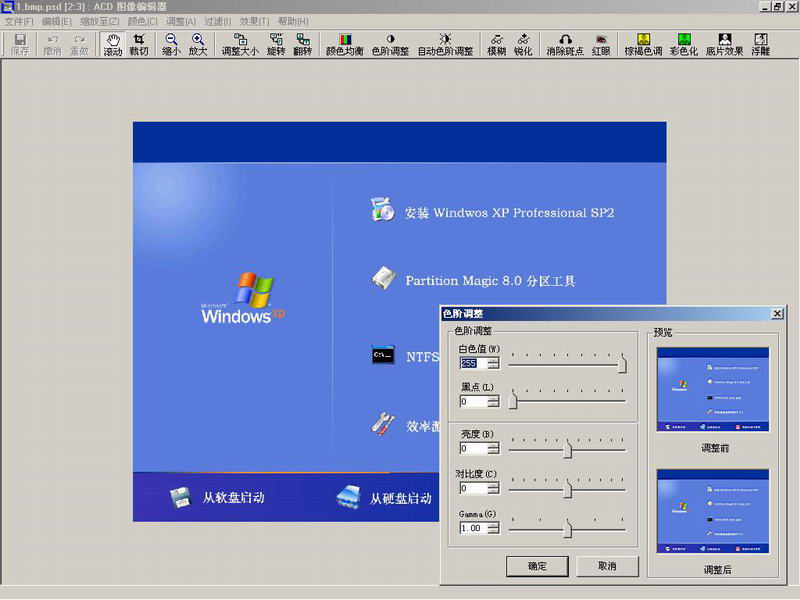
Task: Click the Gamma field showing 1.00
Action: [474, 528]
